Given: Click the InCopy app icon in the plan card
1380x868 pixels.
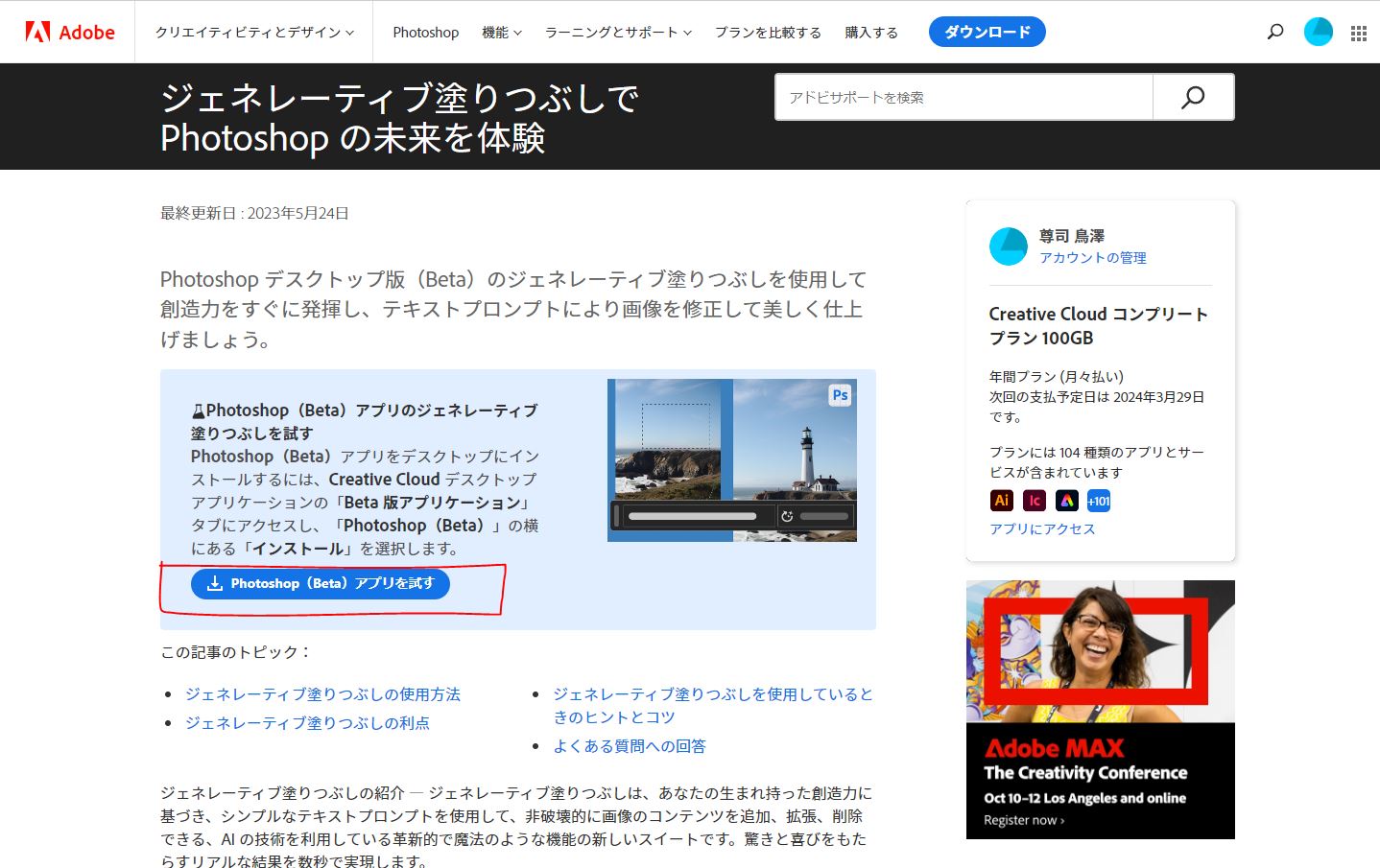Looking at the screenshot, I should [1034, 501].
